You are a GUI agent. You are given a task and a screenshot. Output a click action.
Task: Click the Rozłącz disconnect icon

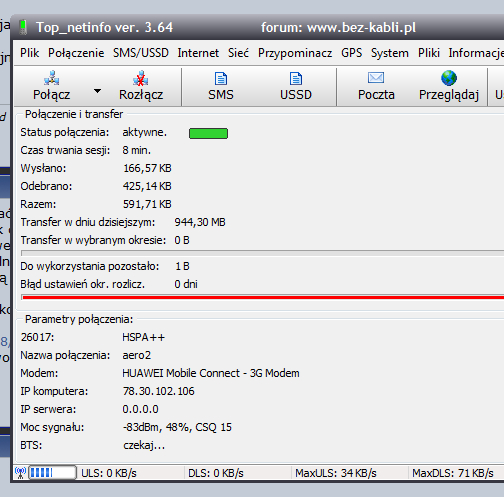coord(141,78)
